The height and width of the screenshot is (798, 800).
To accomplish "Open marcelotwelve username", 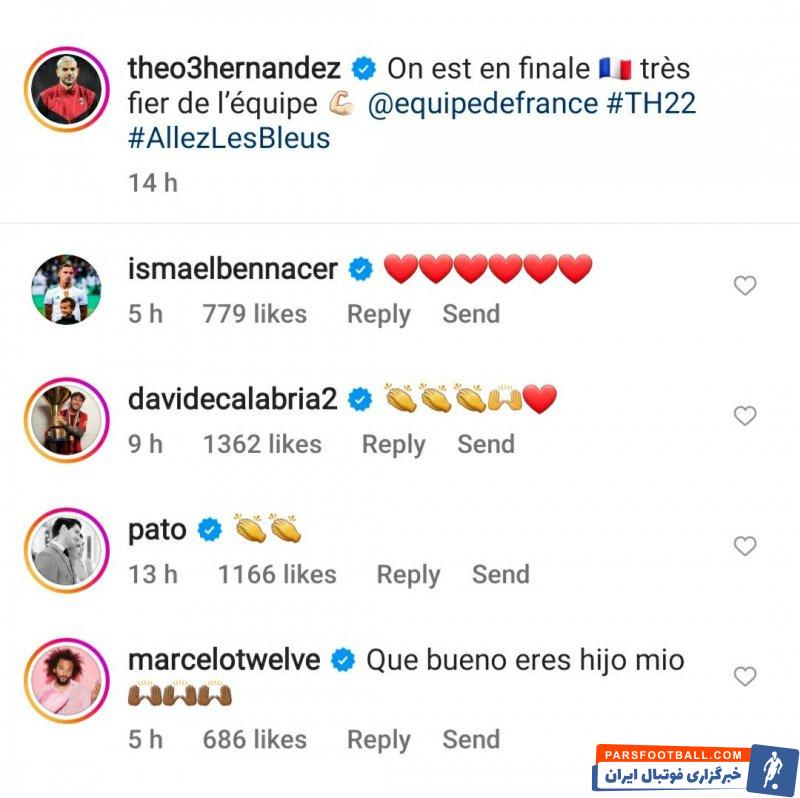I will (x=224, y=659).
